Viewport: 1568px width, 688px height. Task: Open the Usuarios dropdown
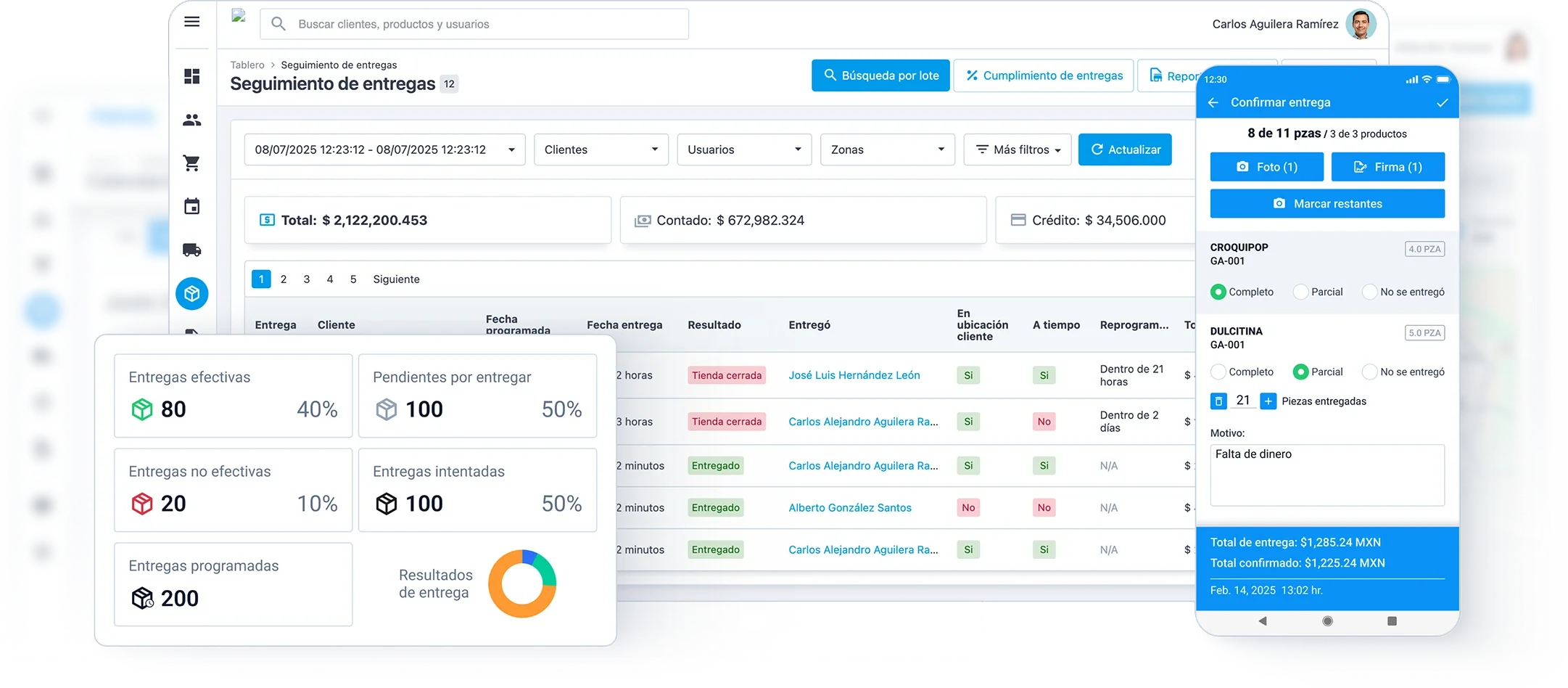[743, 150]
